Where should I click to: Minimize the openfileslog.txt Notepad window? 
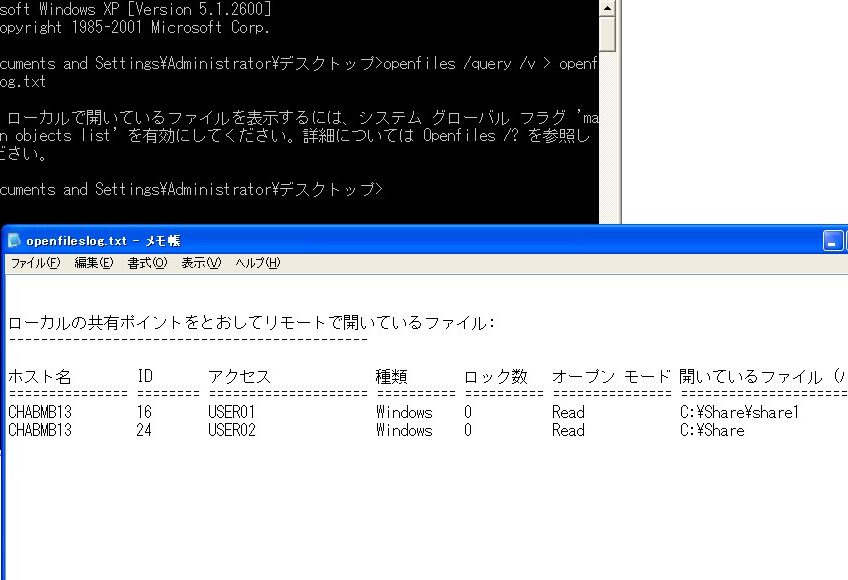[x=833, y=241]
